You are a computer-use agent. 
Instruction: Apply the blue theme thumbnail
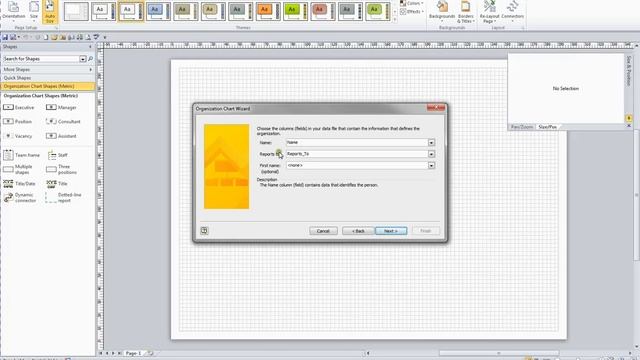158,11
